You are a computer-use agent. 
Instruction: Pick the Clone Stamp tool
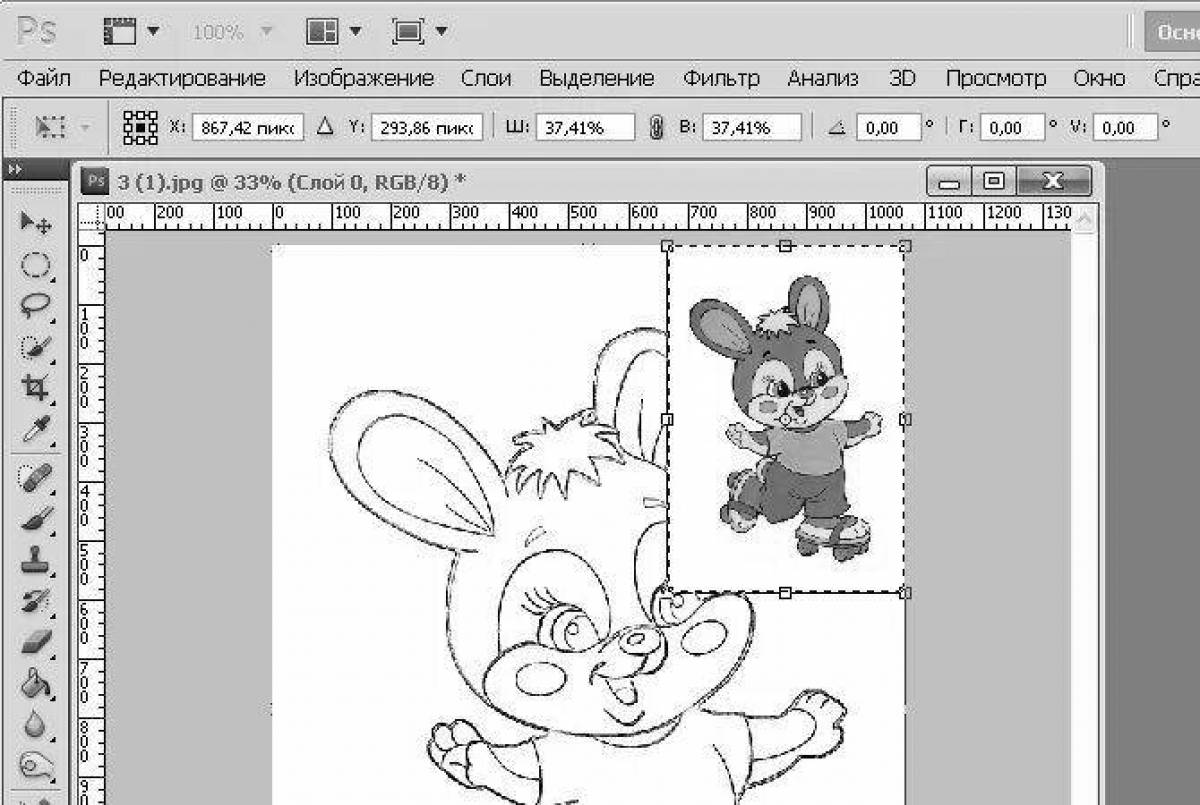pyautogui.click(x=36, y=560)
